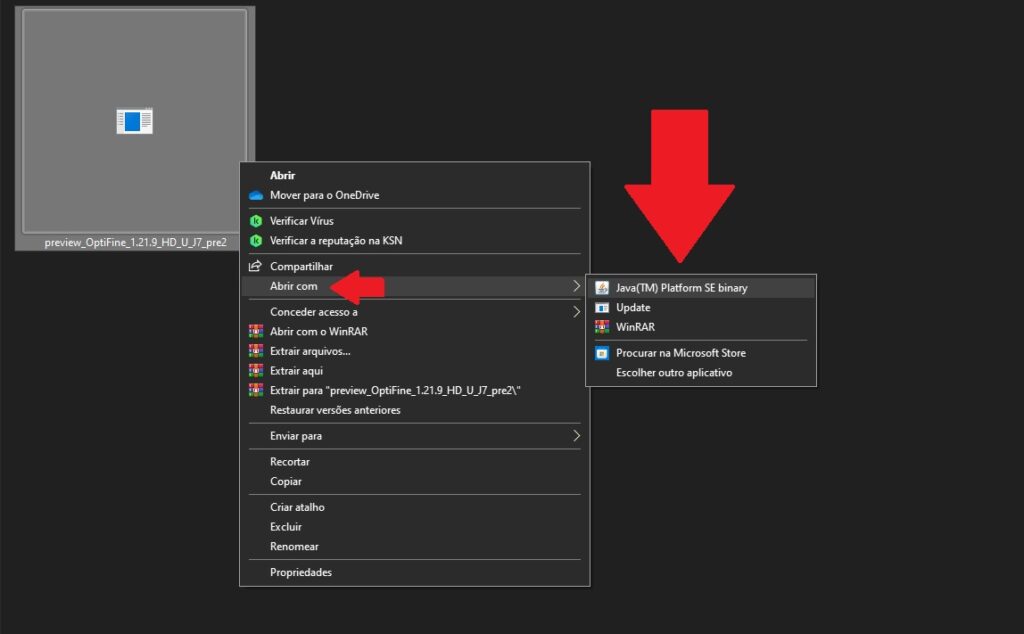This screenshot has width=1024, height=634.
Task: Click the OneDrive cloud icon
Action: point(256,195)
